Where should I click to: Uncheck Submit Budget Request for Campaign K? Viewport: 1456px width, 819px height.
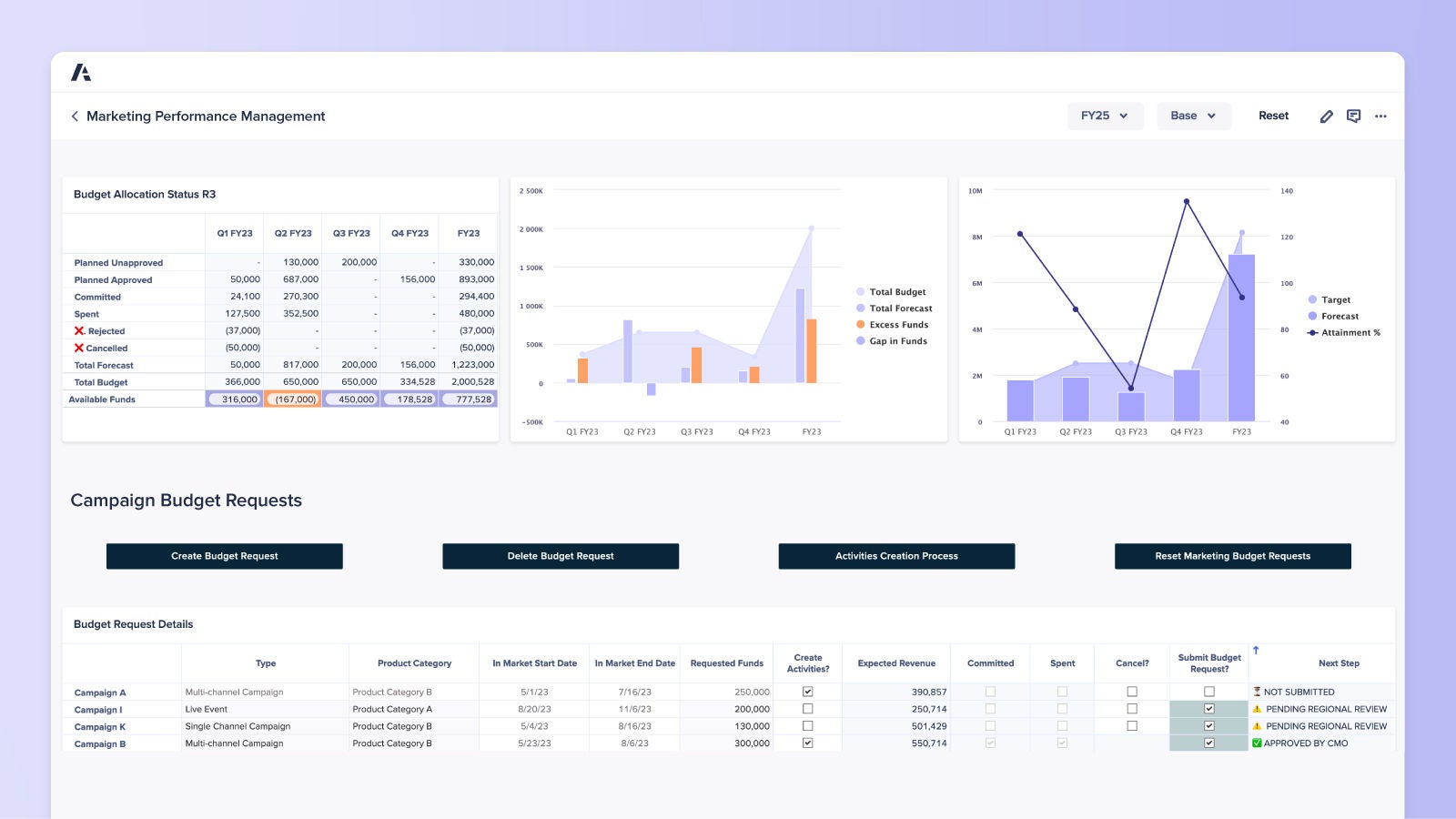[x=1208, y=726]
